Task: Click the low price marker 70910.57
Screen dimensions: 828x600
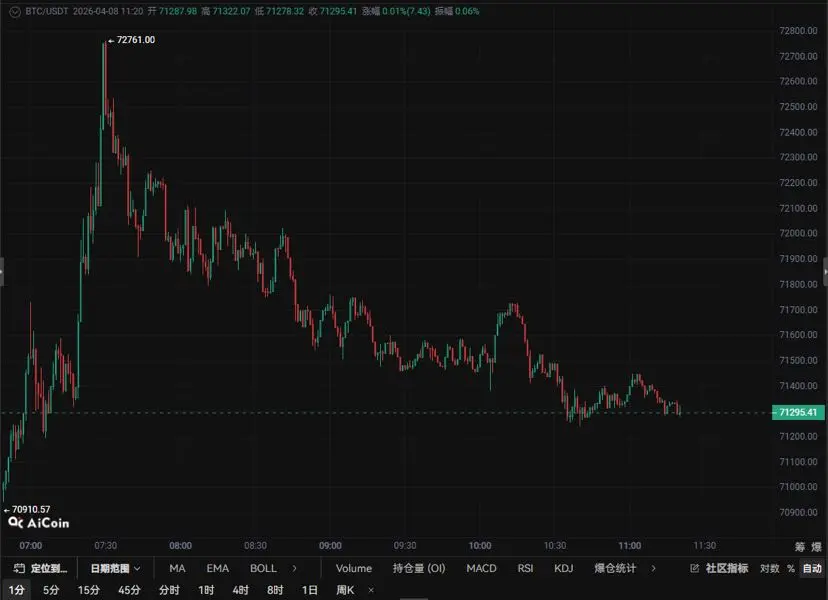Action: pyautogui.click(x=31, y=509)
